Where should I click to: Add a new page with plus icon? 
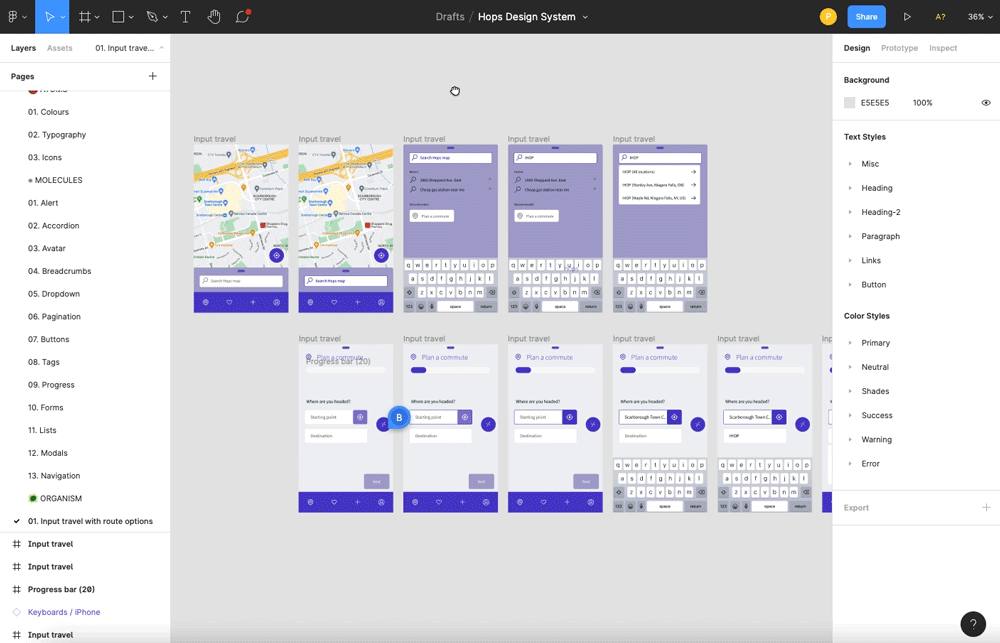152,76
